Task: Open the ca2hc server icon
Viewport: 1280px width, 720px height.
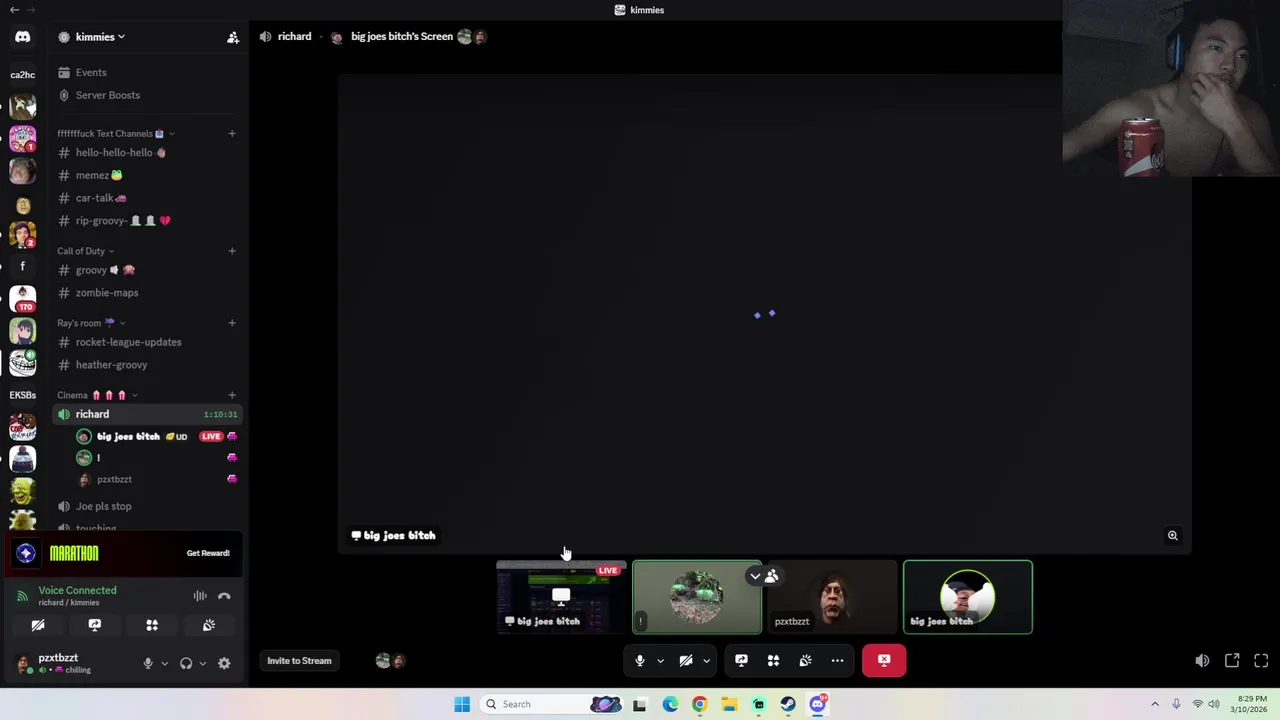Action: (22, 74)
